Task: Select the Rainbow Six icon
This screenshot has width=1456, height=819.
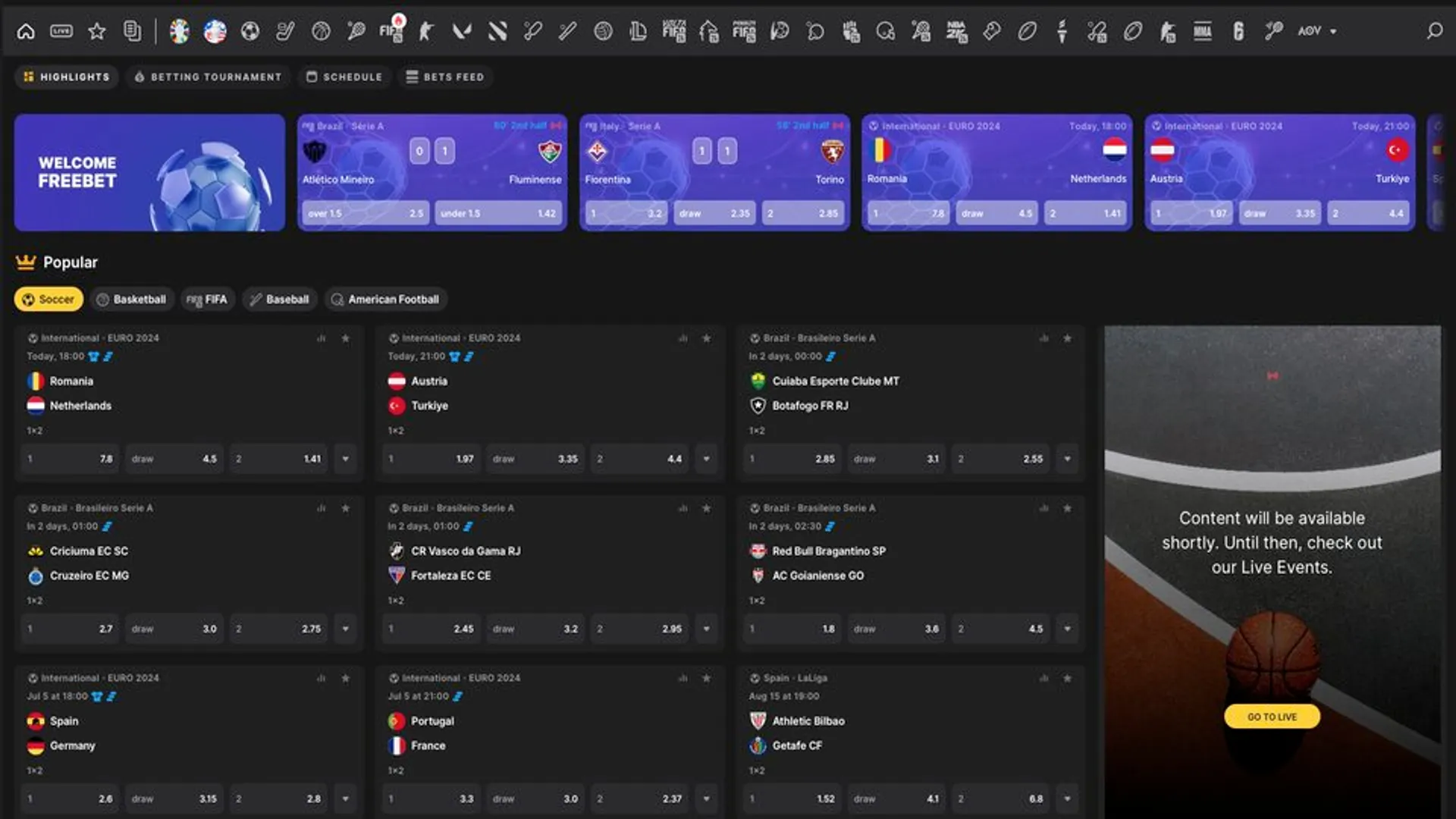Action: tap(1238, 31)
